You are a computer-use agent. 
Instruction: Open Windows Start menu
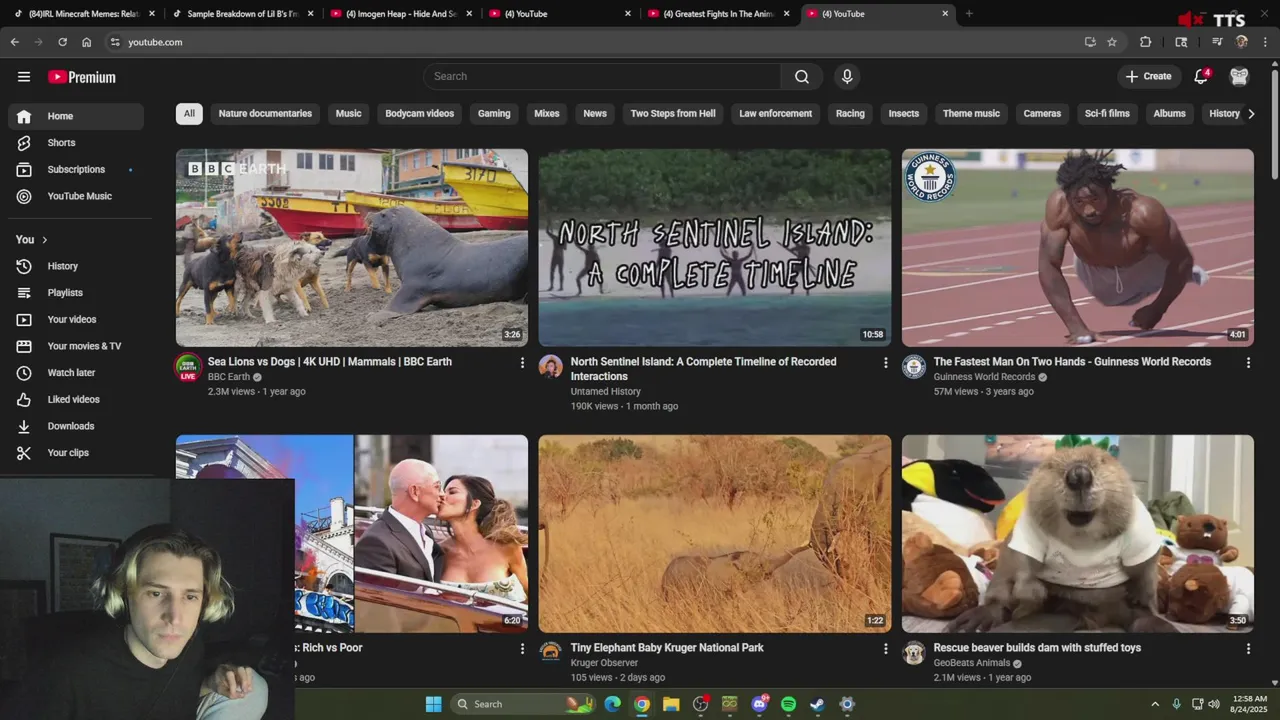(x=433, y=704)
